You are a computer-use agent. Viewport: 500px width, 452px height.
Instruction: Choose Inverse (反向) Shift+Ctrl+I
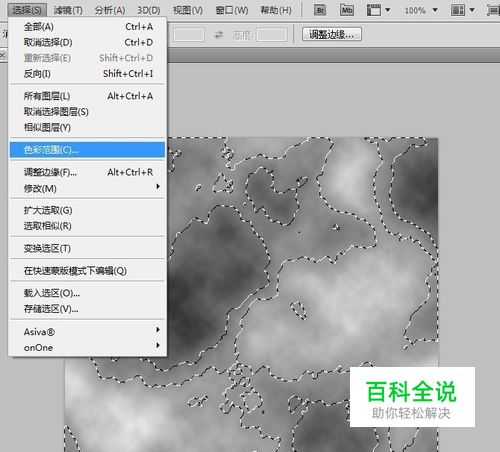[x=88, y=74]
